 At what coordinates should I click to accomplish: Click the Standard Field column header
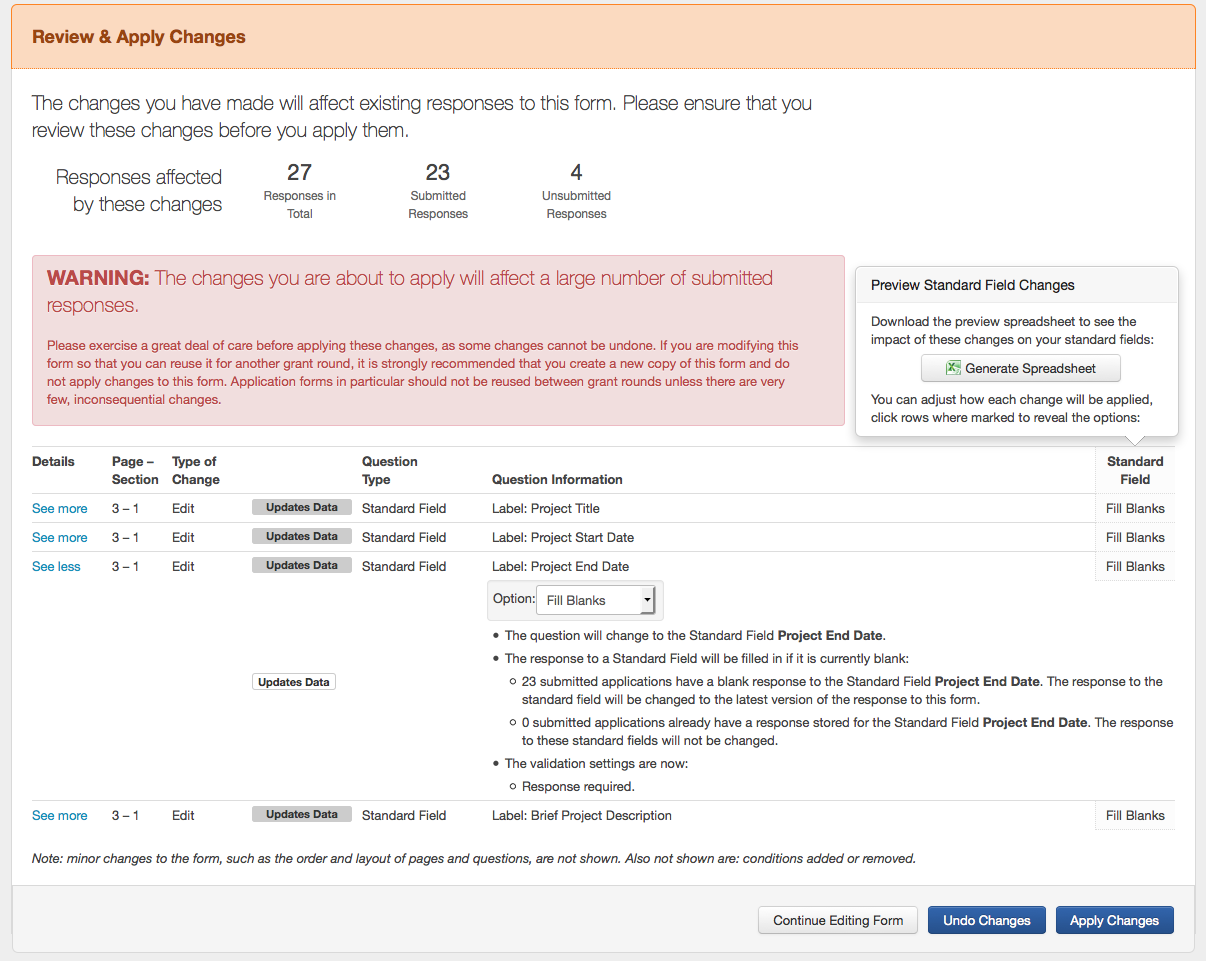point(1135,470)
